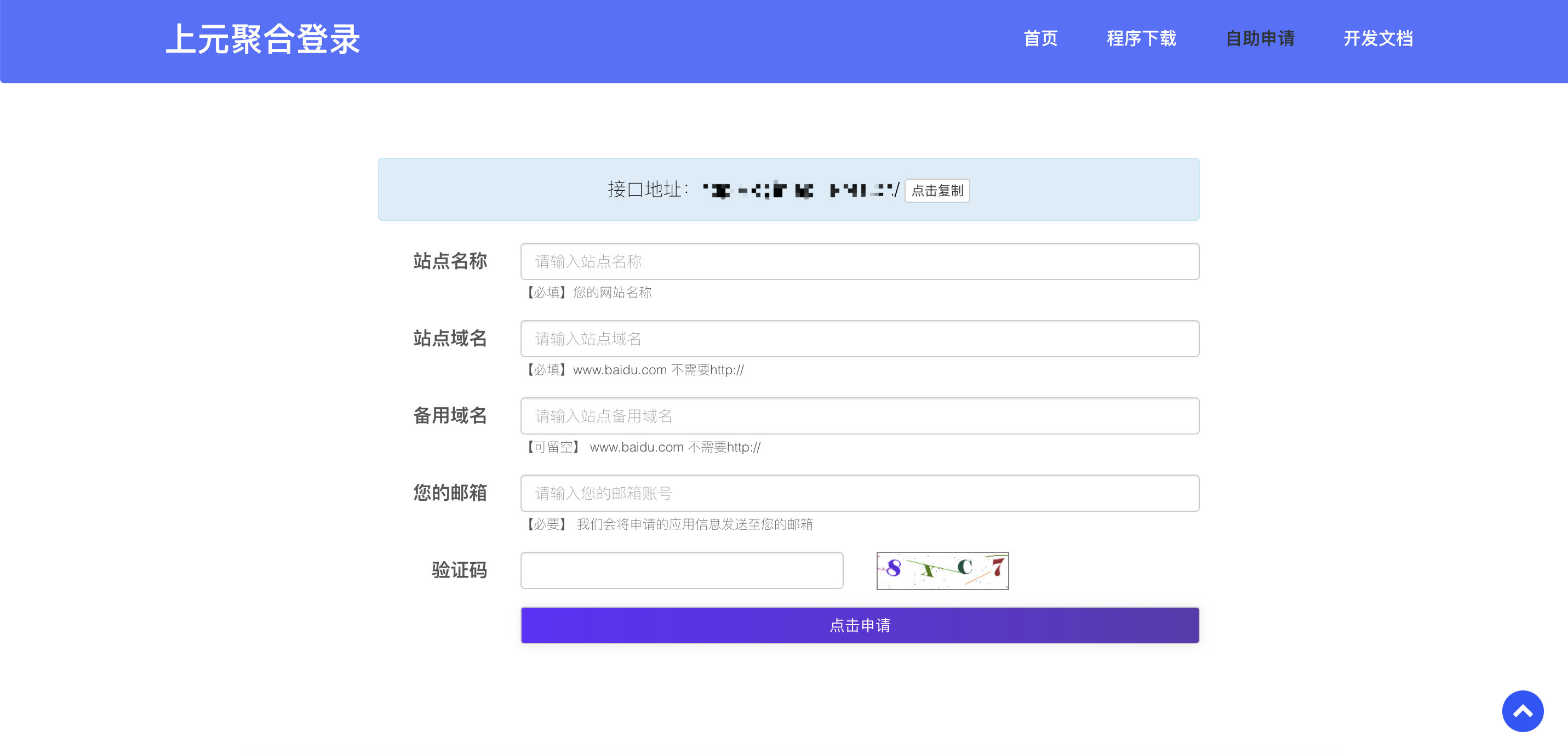Click the 点击复制 button
Image resolution: width=1568 pixels, height=754 pixels.
click(x=937, y=191)
